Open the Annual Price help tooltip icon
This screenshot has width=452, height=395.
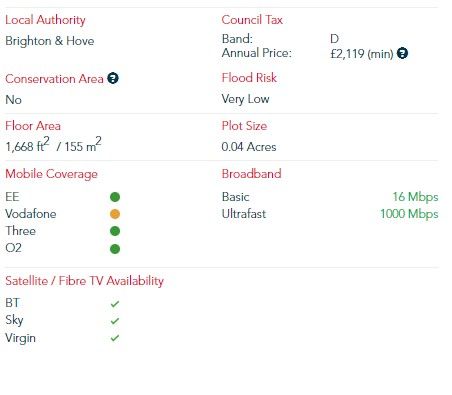(x=402, y=53)
